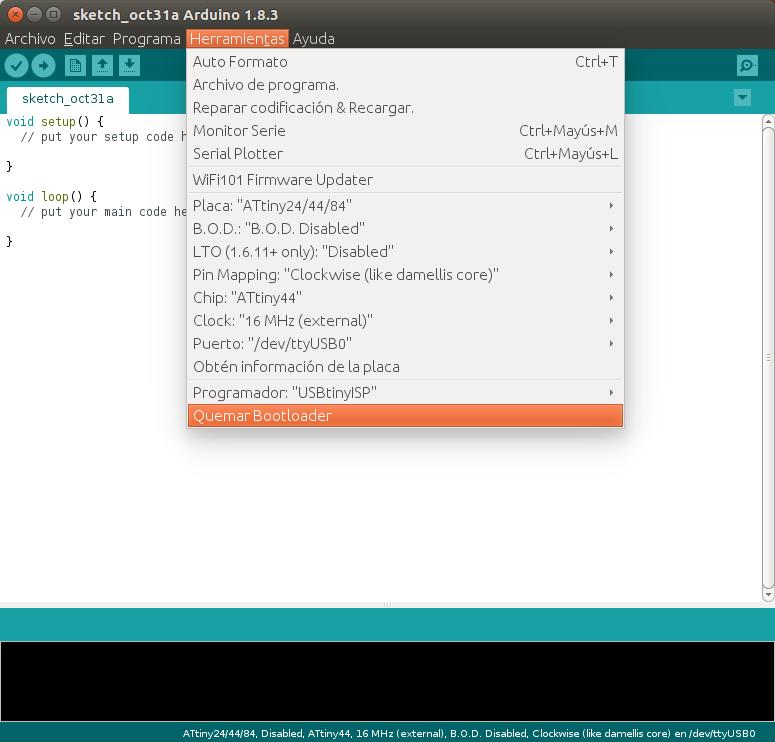The width and height of the screenshot is (775, 742).
Task: Click the status bar board info text
Action: pos(469,733)
